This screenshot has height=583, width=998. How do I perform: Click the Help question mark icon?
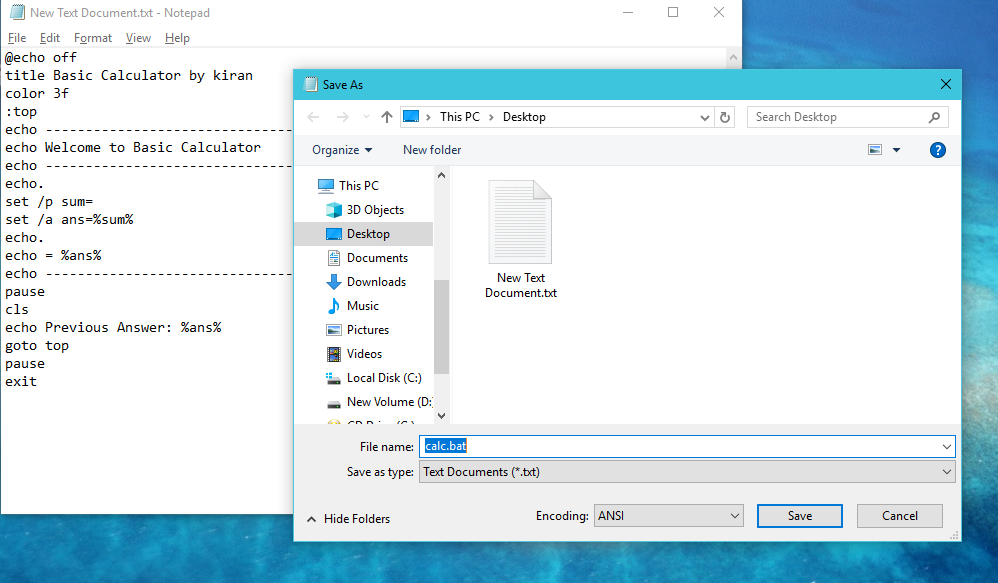click(x=937, y=150)
